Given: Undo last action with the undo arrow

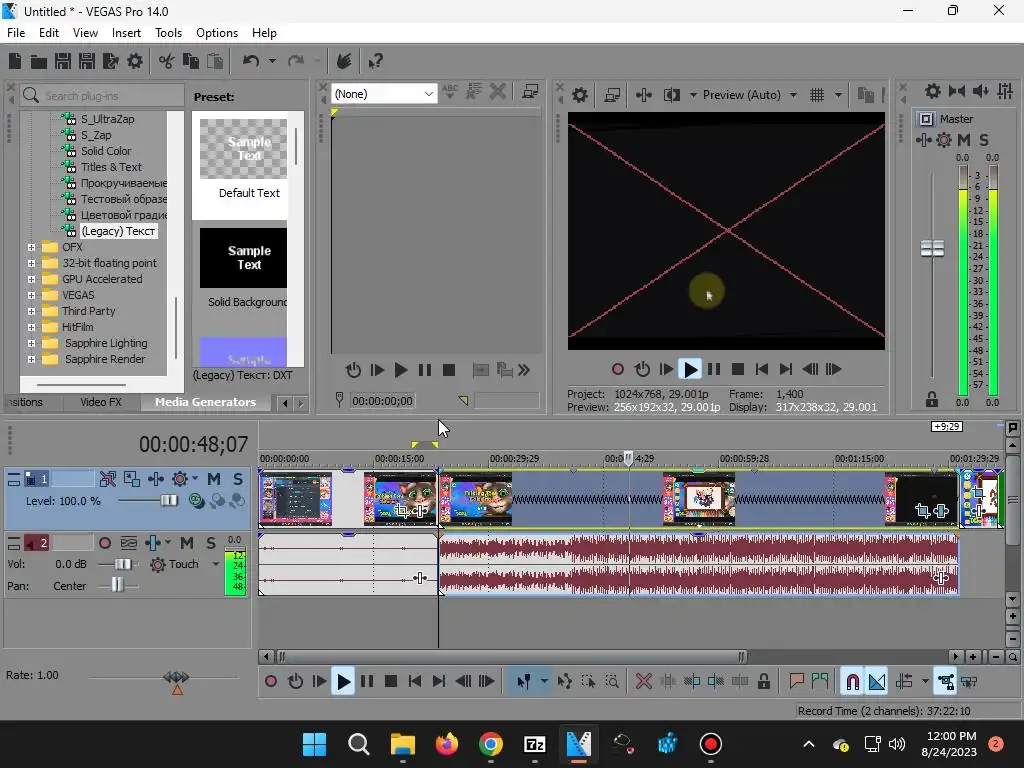Looking at the screenshot, I should point(251,61).
